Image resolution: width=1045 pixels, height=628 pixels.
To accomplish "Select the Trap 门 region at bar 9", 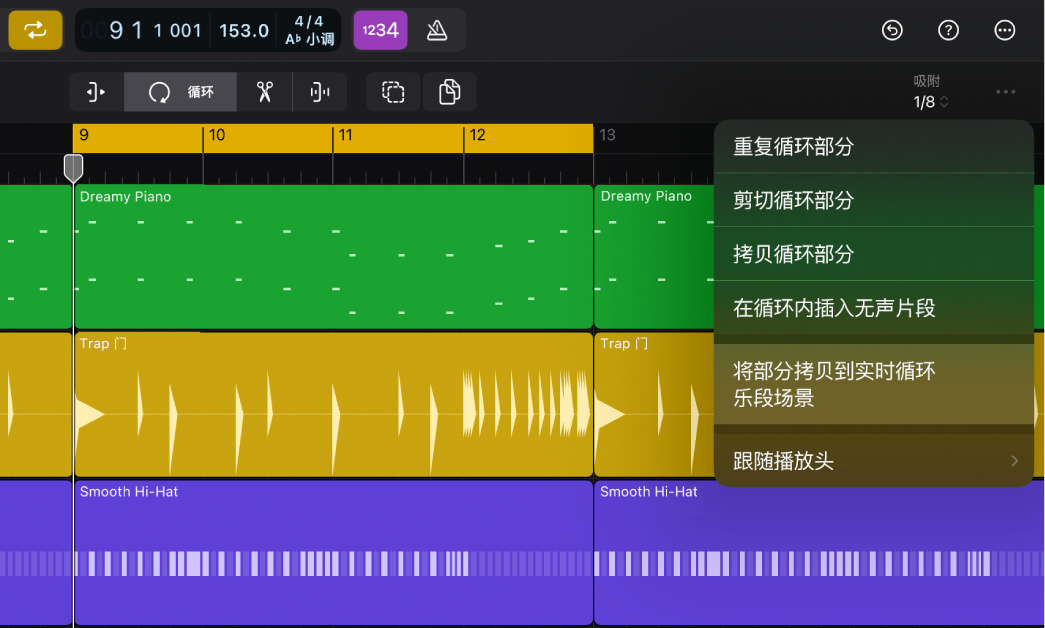I will point(333,405).
